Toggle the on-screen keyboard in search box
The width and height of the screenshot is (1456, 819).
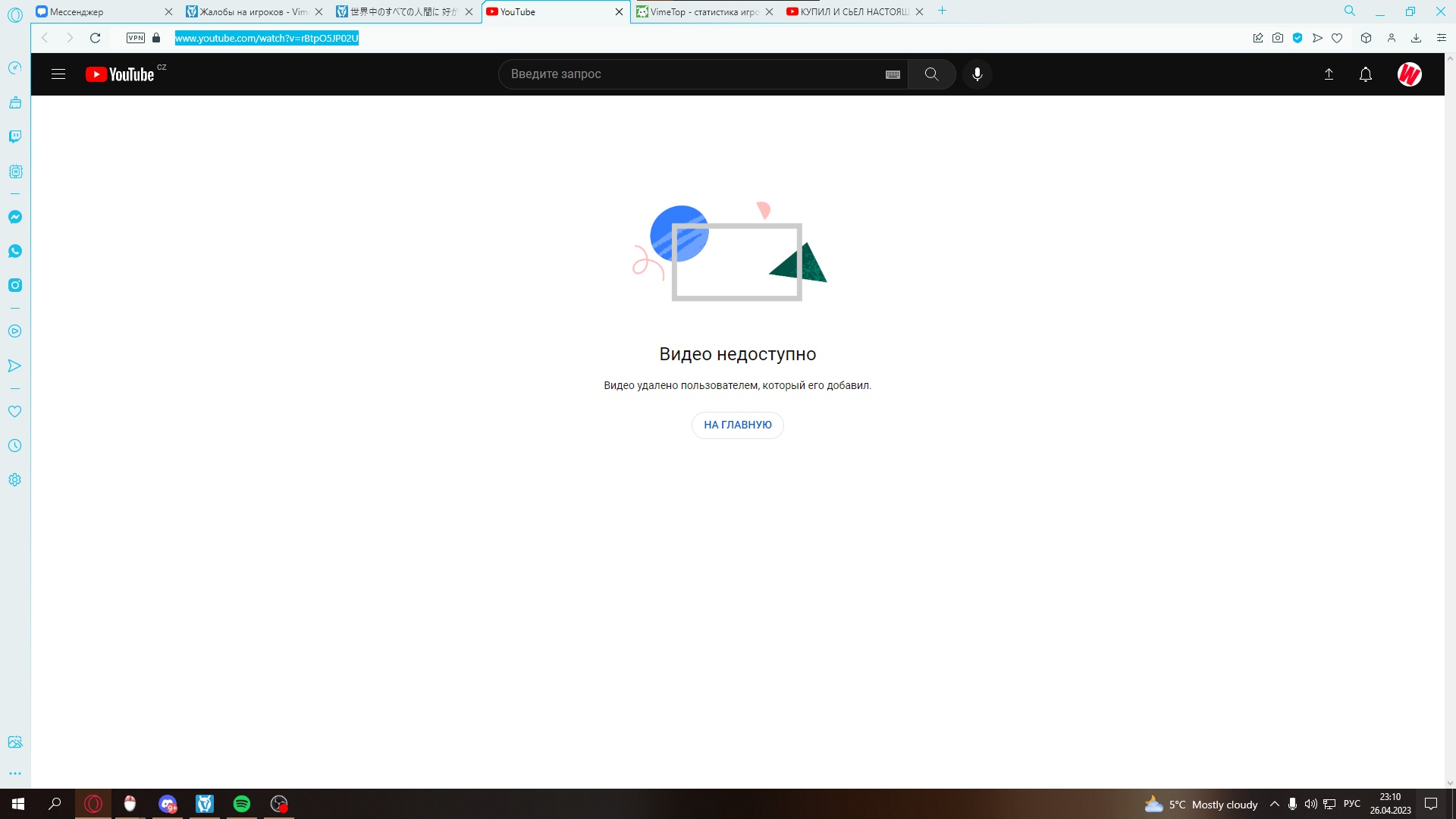point(893,74)
